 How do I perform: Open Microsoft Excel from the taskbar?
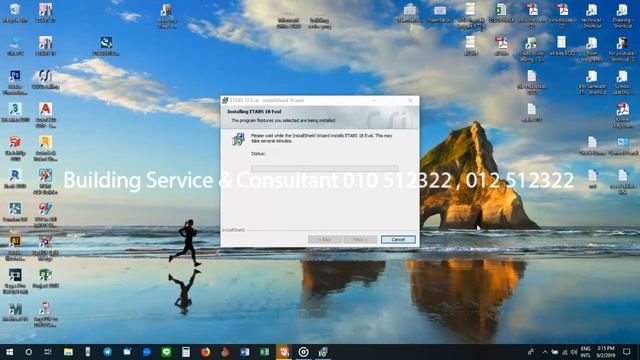[x=264, y=352]
